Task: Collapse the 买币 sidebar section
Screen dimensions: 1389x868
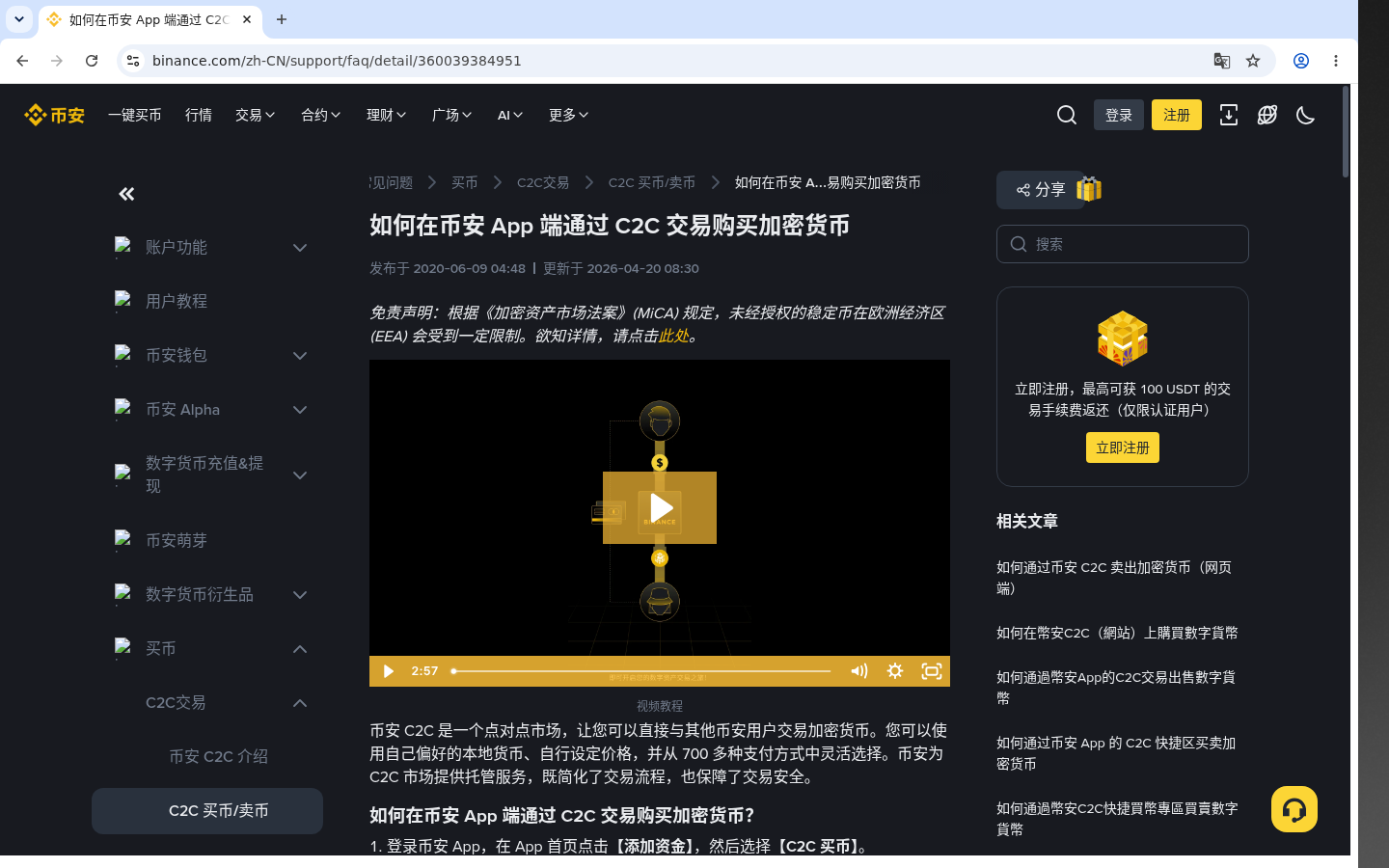Action: (300, 649)
